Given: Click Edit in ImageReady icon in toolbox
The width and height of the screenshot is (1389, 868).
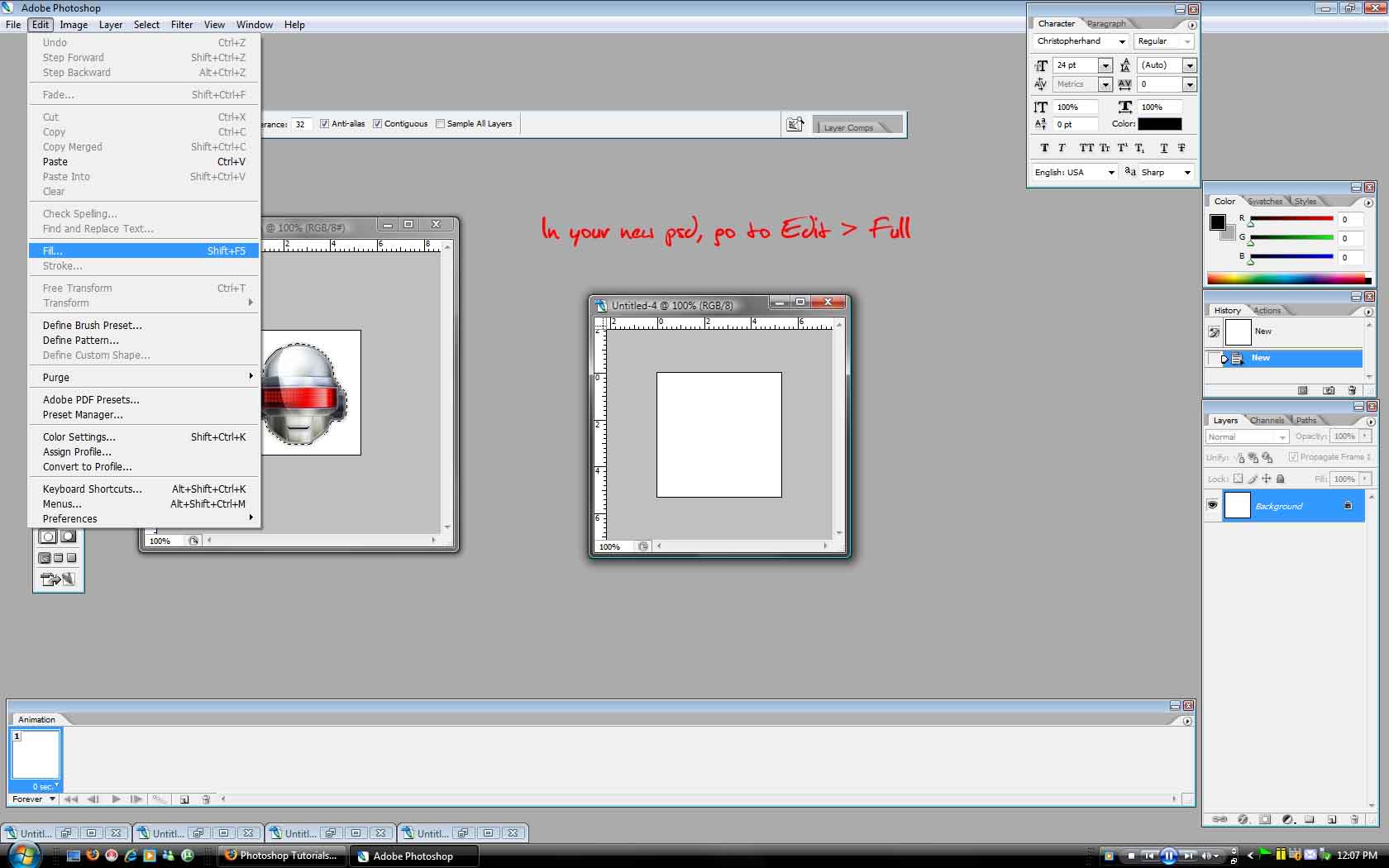Looking at the screenshot, I should tap(57, 579).
